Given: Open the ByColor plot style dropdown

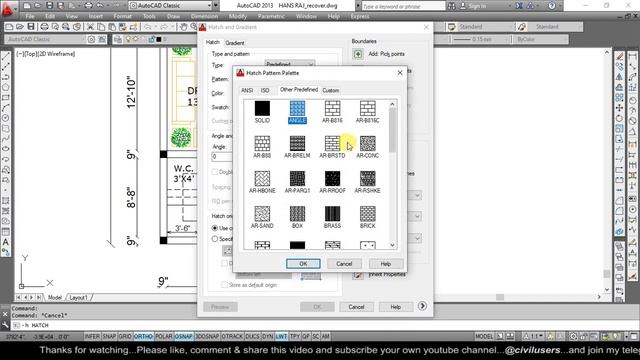Looking at the screenshot, I should coord(540,39).
